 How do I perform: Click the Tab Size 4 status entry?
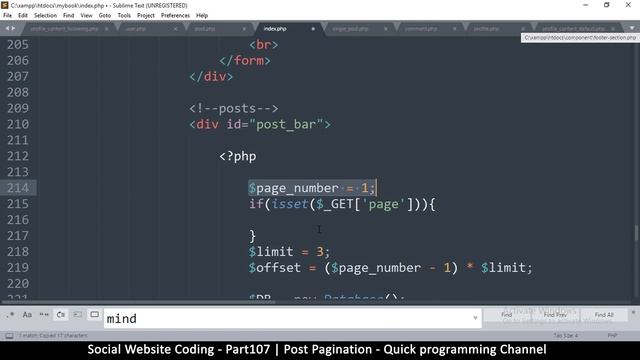tap(565, 336)
